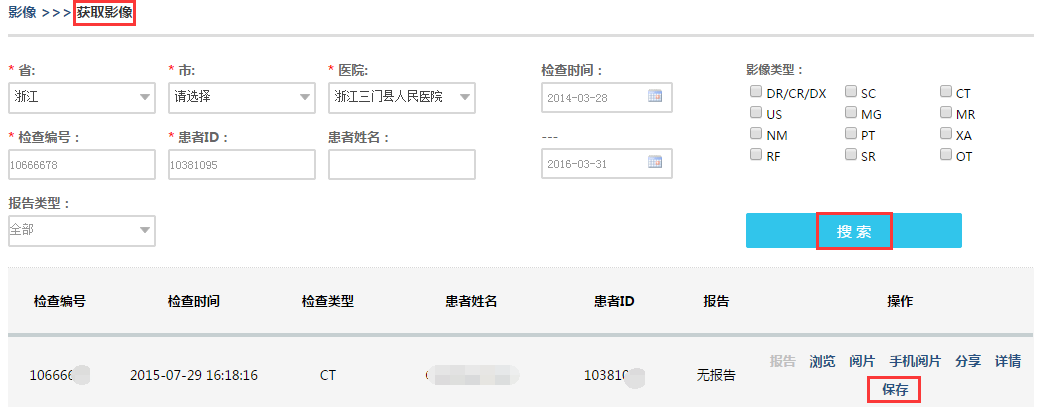The image size is (1037, 407).
Task: Focus the 患者姓名 input field
Action: (401, 164)
